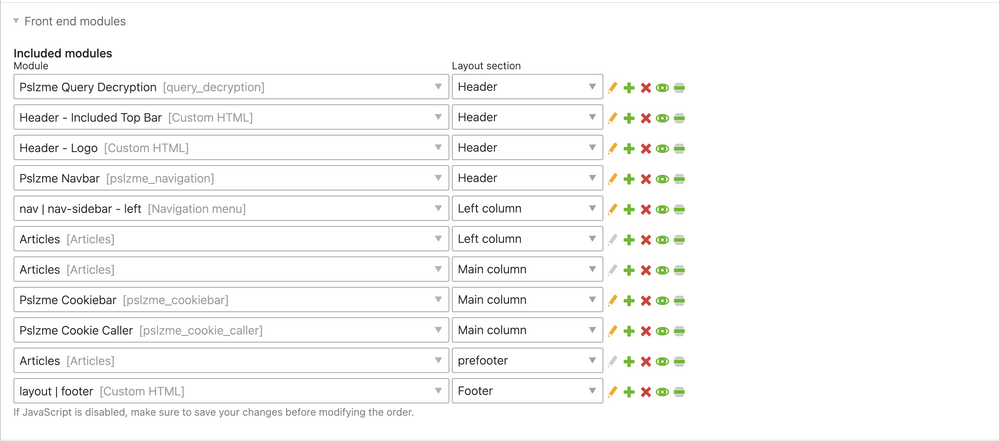Toggle visibility of Header - Logo module
The width and height of the screenshot is (1000, 441).
pyautogui.click(x=662, y=148)
